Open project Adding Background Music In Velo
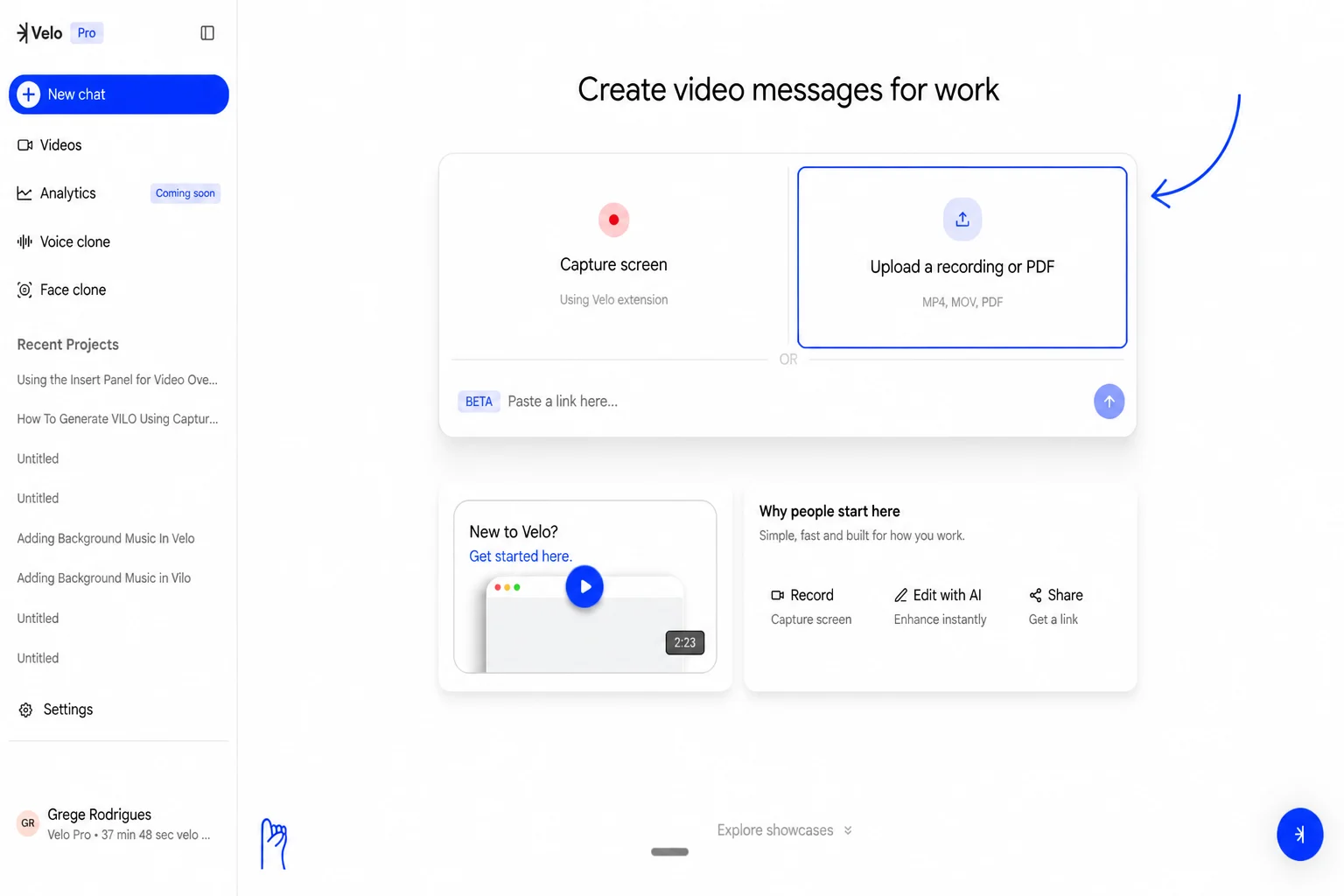1344x896 pixels. (x=106, y=538)
